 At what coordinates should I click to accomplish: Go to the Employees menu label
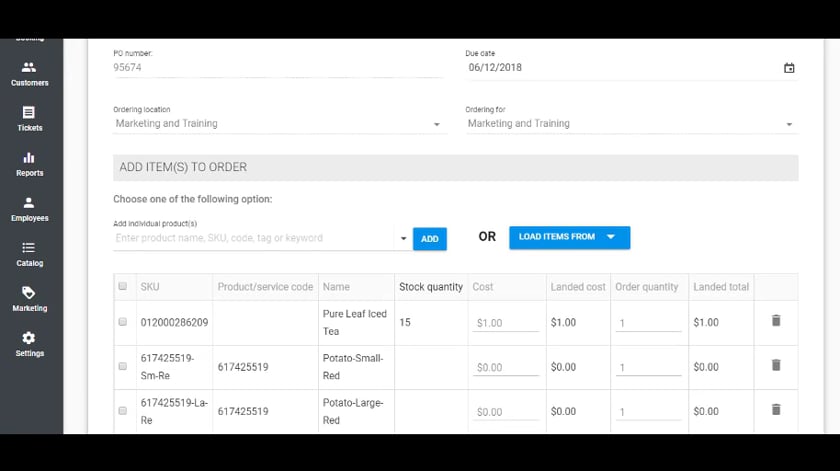pyautogui.click(x=29, y=218)
